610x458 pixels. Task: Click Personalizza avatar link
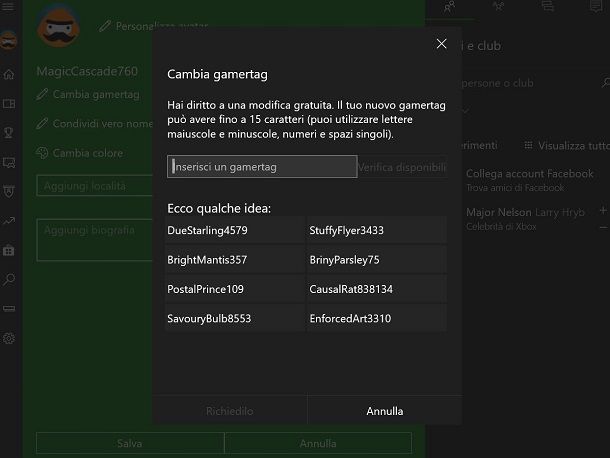click(x=153, y=26)
